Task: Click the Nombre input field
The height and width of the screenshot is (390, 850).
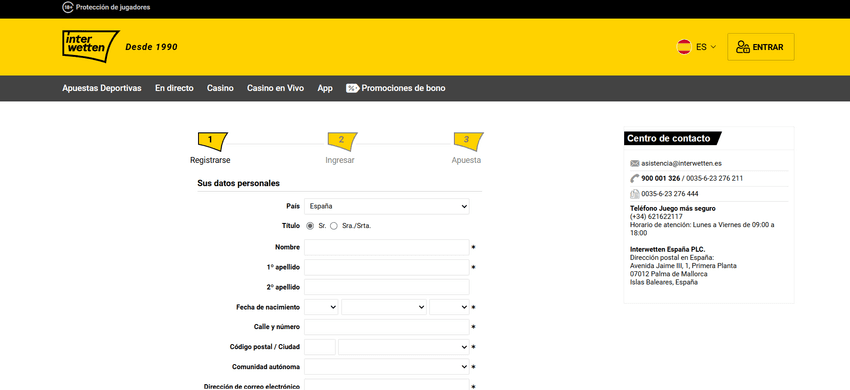Action: pyautogui.click(x=387, y=247)
